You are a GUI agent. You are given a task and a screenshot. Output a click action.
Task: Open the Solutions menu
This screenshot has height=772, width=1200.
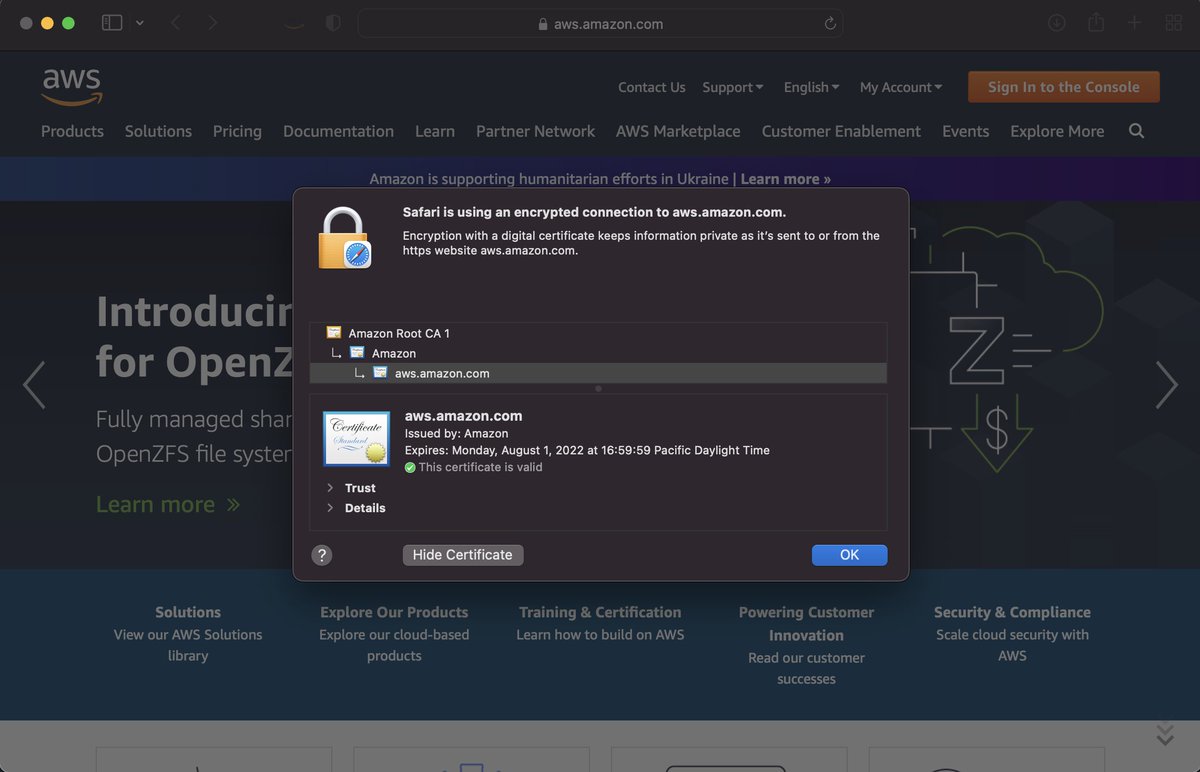click(158, 131)
